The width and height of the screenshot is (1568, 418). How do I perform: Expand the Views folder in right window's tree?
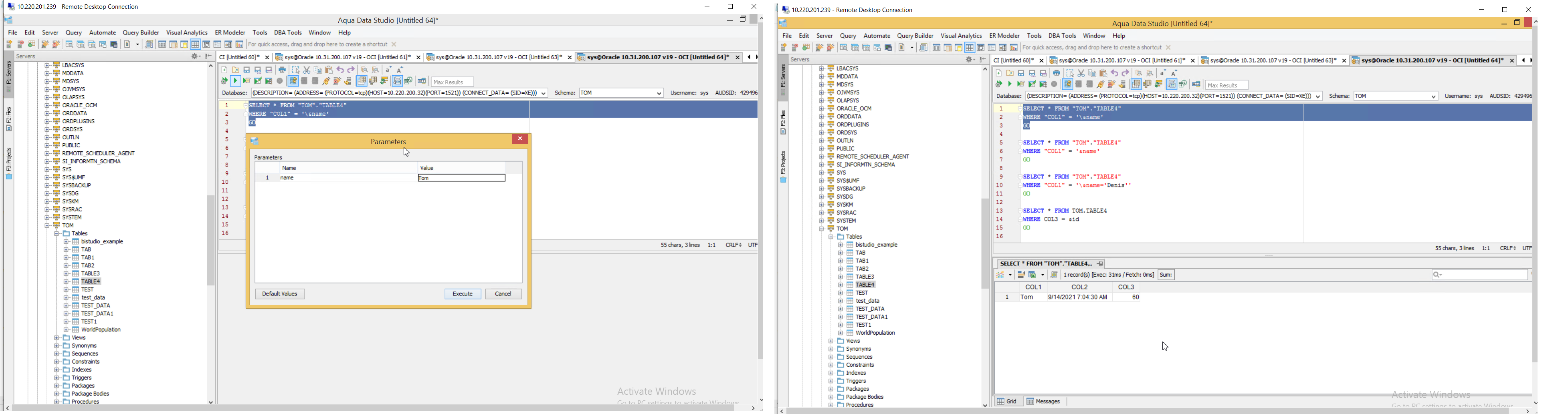831,342
